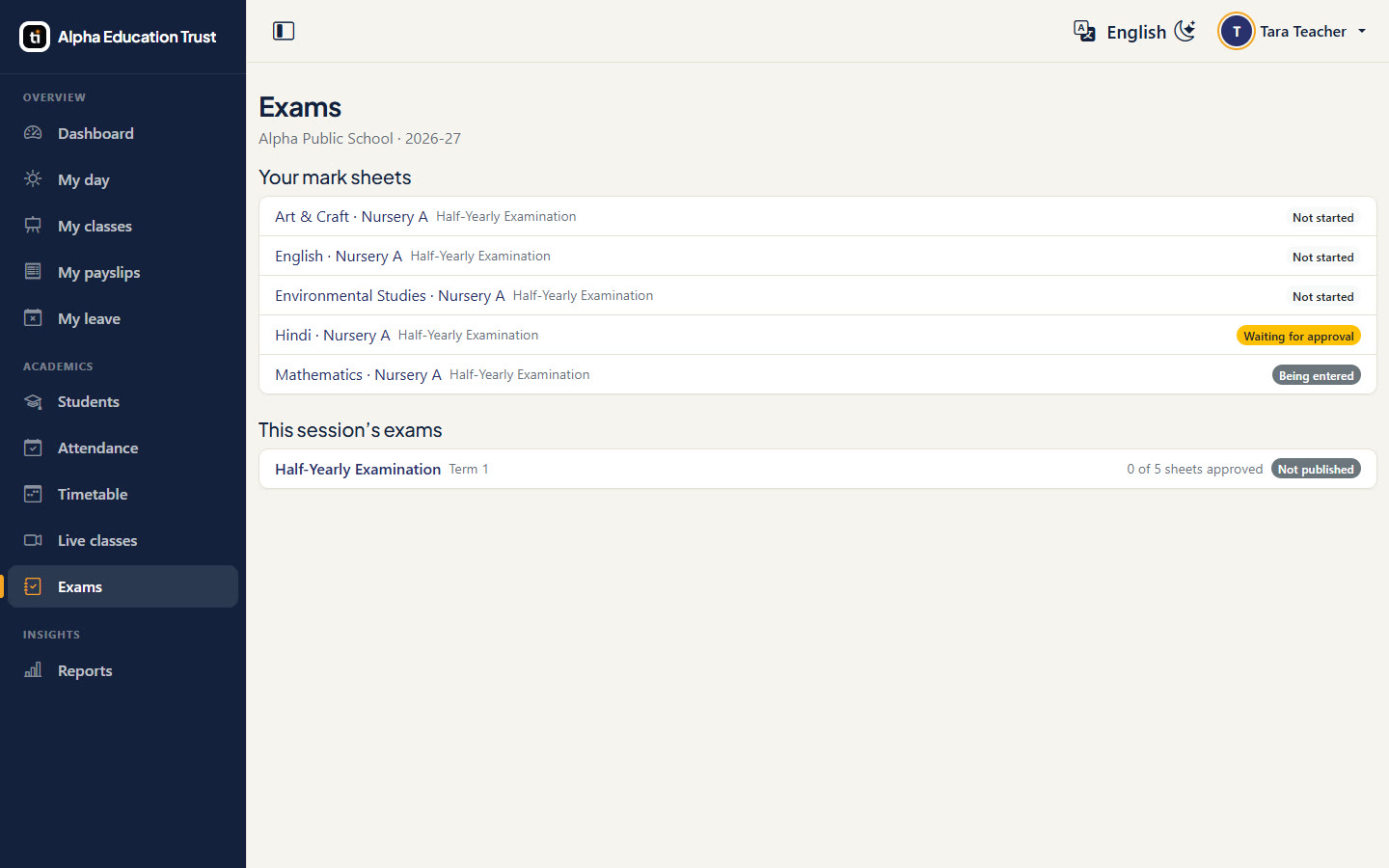Screen dimensions: 1389x868
Task: Open Art & Craft Nursery A mark sheet
Action: 818,217
